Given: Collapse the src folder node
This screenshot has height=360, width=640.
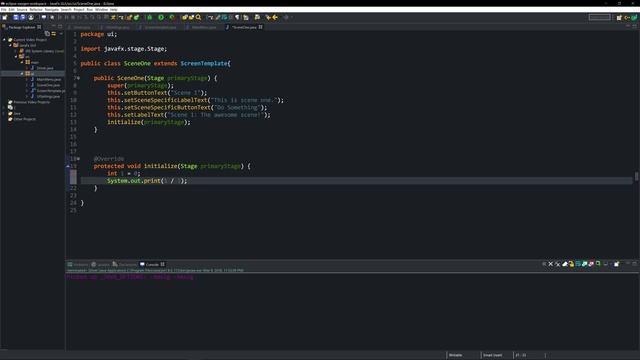Looking at the screenshot, I should (x=16, y=57).
